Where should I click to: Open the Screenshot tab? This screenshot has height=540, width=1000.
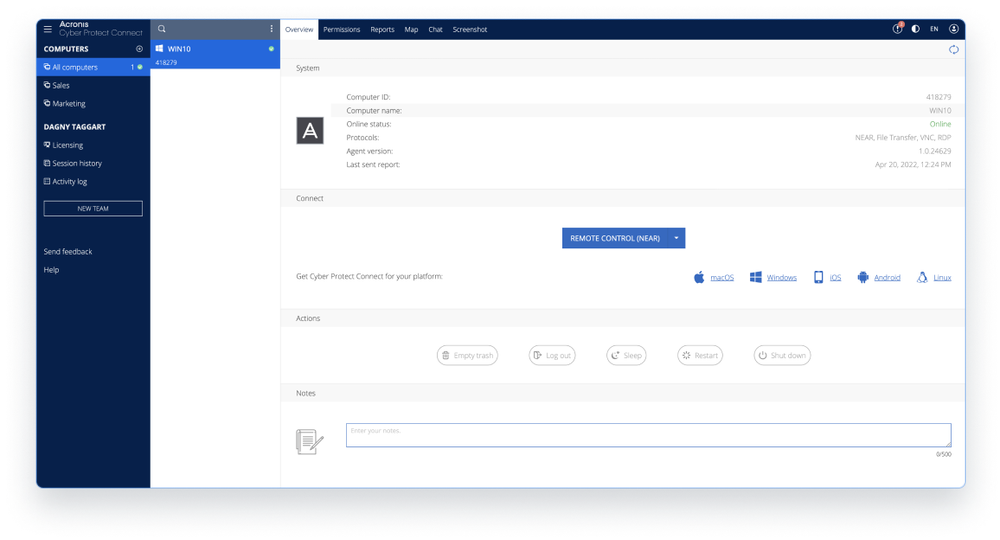coord(470,29)
